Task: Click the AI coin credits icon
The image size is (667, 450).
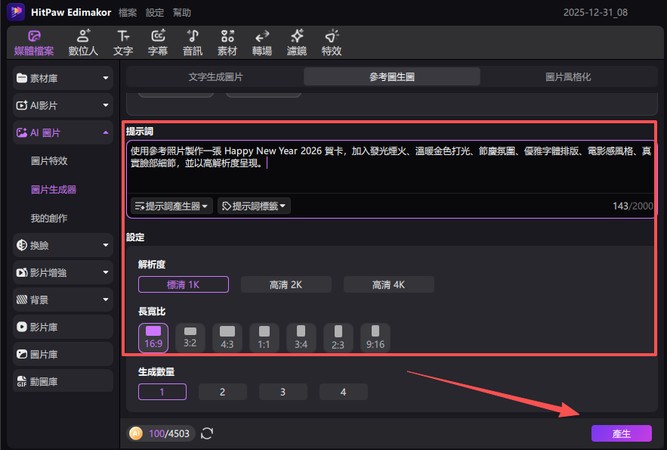Action: 136,433
